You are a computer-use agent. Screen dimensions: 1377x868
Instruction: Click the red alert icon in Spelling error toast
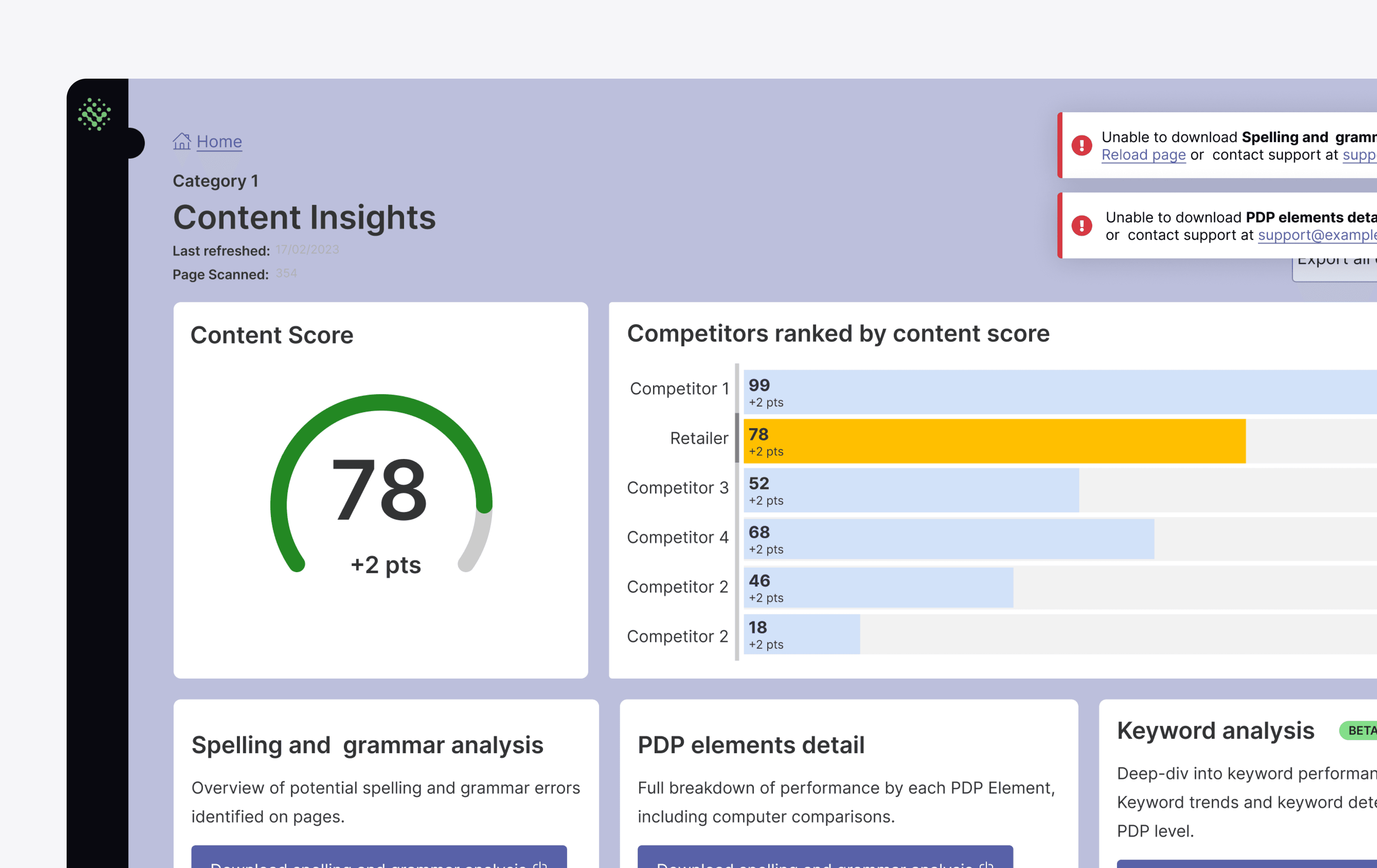[1081, 145]
